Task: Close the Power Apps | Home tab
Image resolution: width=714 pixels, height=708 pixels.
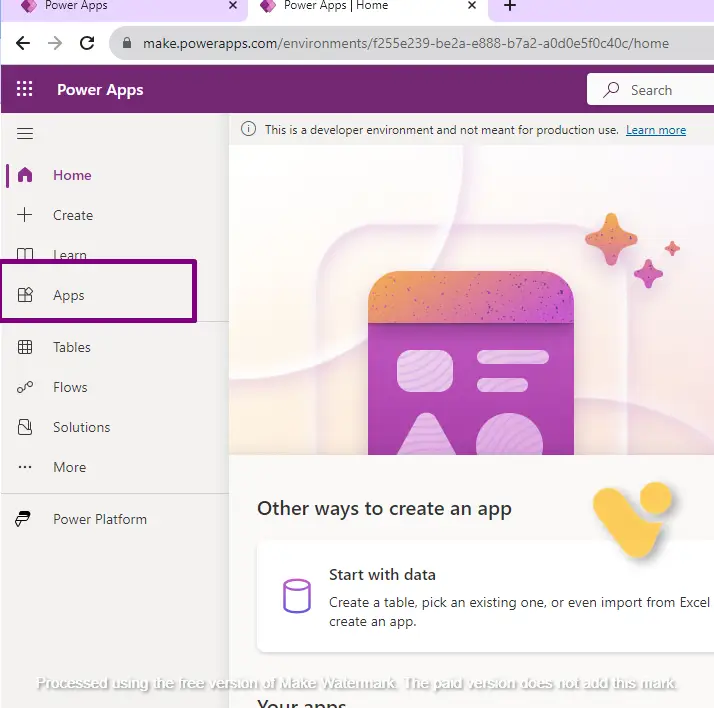Action: pyautogui.click(x=472, y=5)
